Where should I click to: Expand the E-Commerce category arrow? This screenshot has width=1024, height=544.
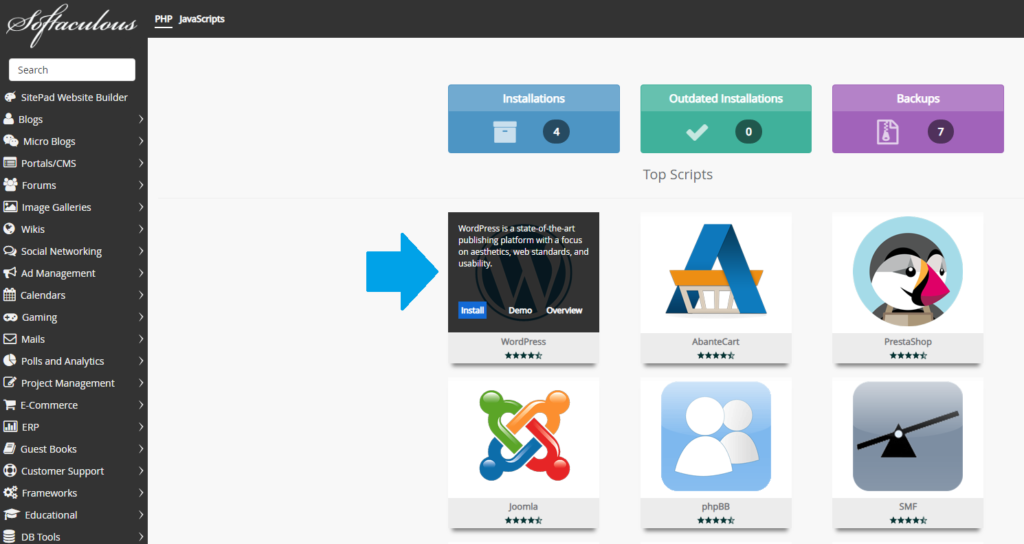[x=141, y=405]
